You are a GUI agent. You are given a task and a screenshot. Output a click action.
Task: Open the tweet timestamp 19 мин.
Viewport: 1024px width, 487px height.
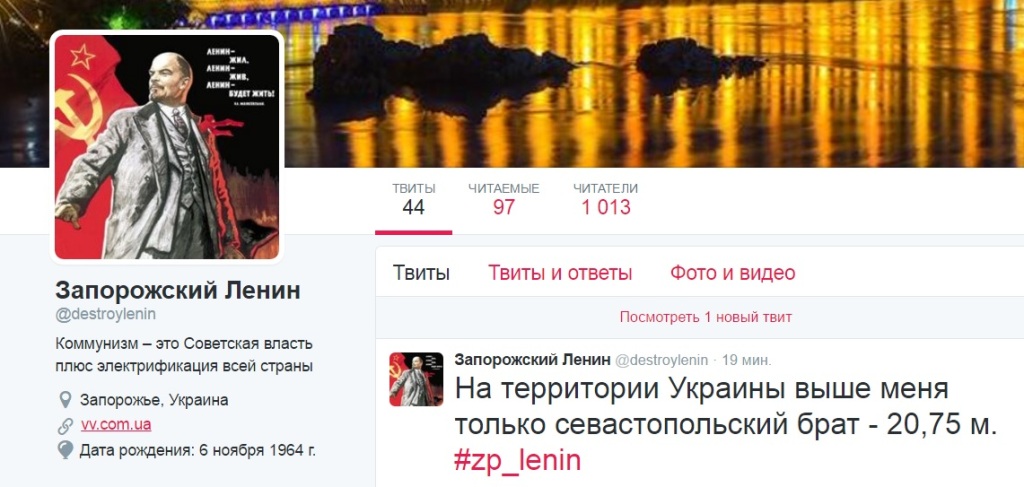(746, 360)
